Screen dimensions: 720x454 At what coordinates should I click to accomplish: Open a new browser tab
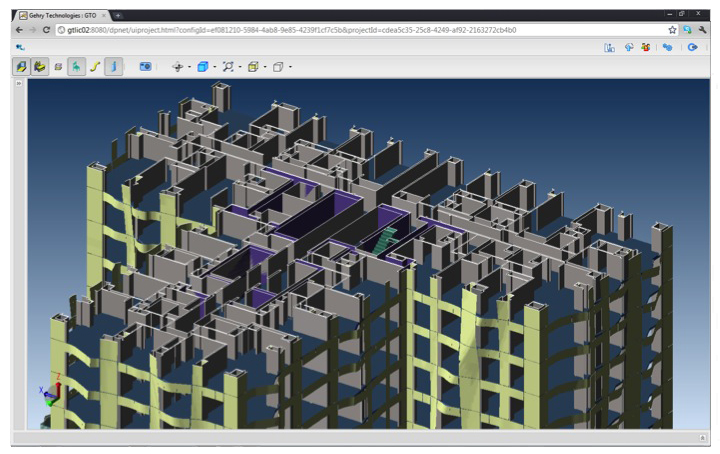point(118,16)
